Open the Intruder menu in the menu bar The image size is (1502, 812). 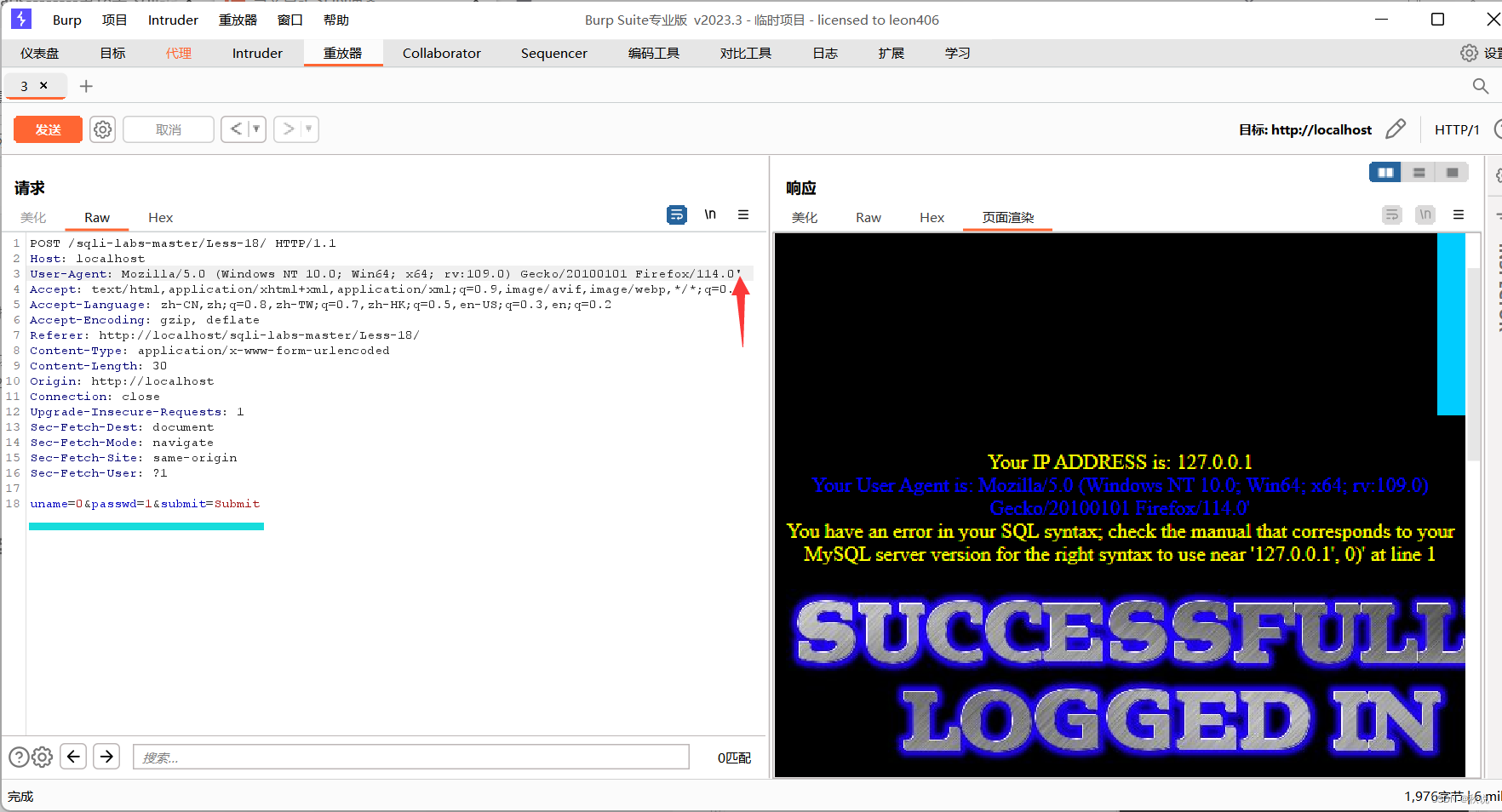pos(173,20)
